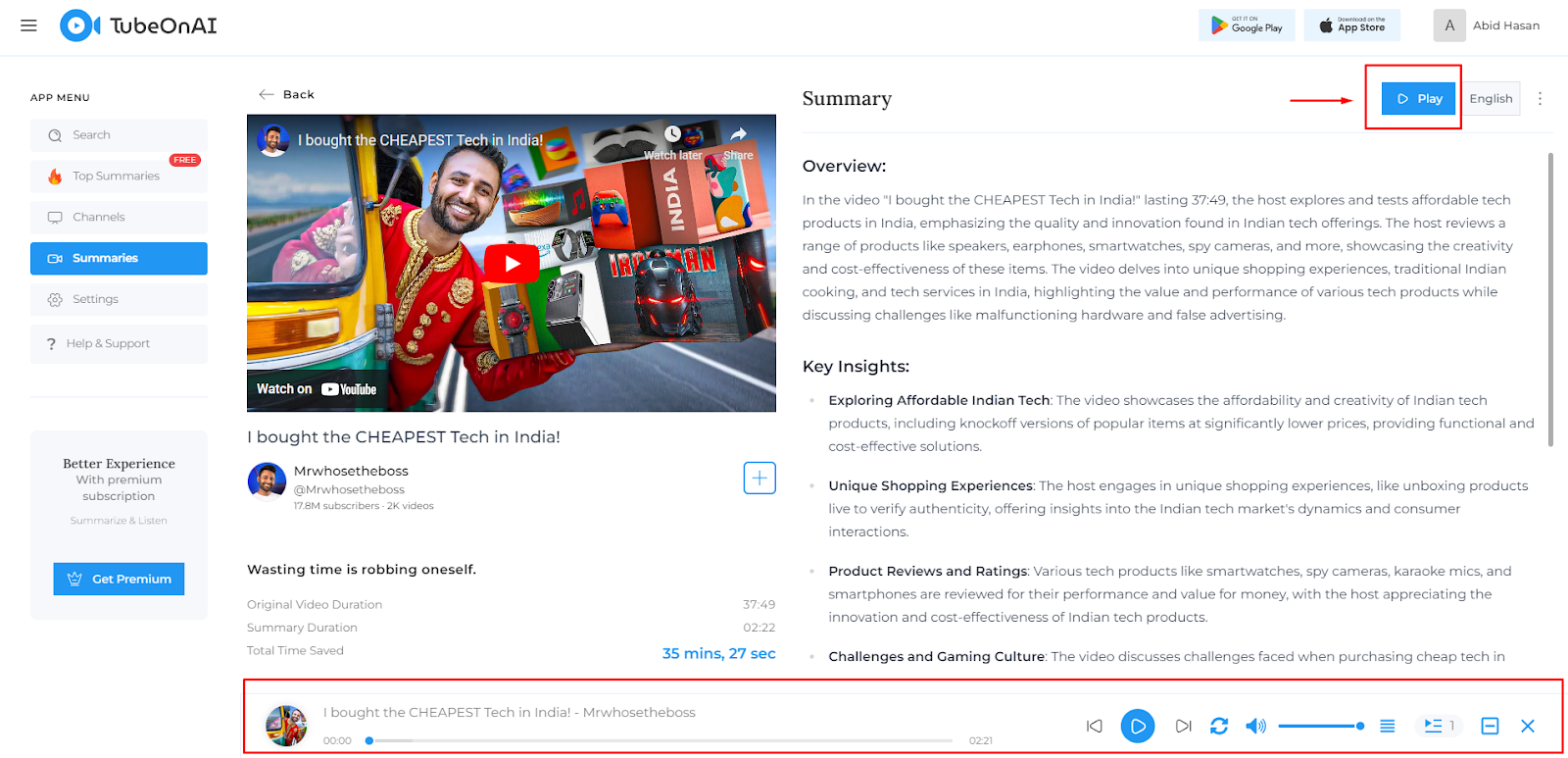Click the audio player track thumbnail
The width and height of the screenshot is (1568, 758).
tap(286, 726)
